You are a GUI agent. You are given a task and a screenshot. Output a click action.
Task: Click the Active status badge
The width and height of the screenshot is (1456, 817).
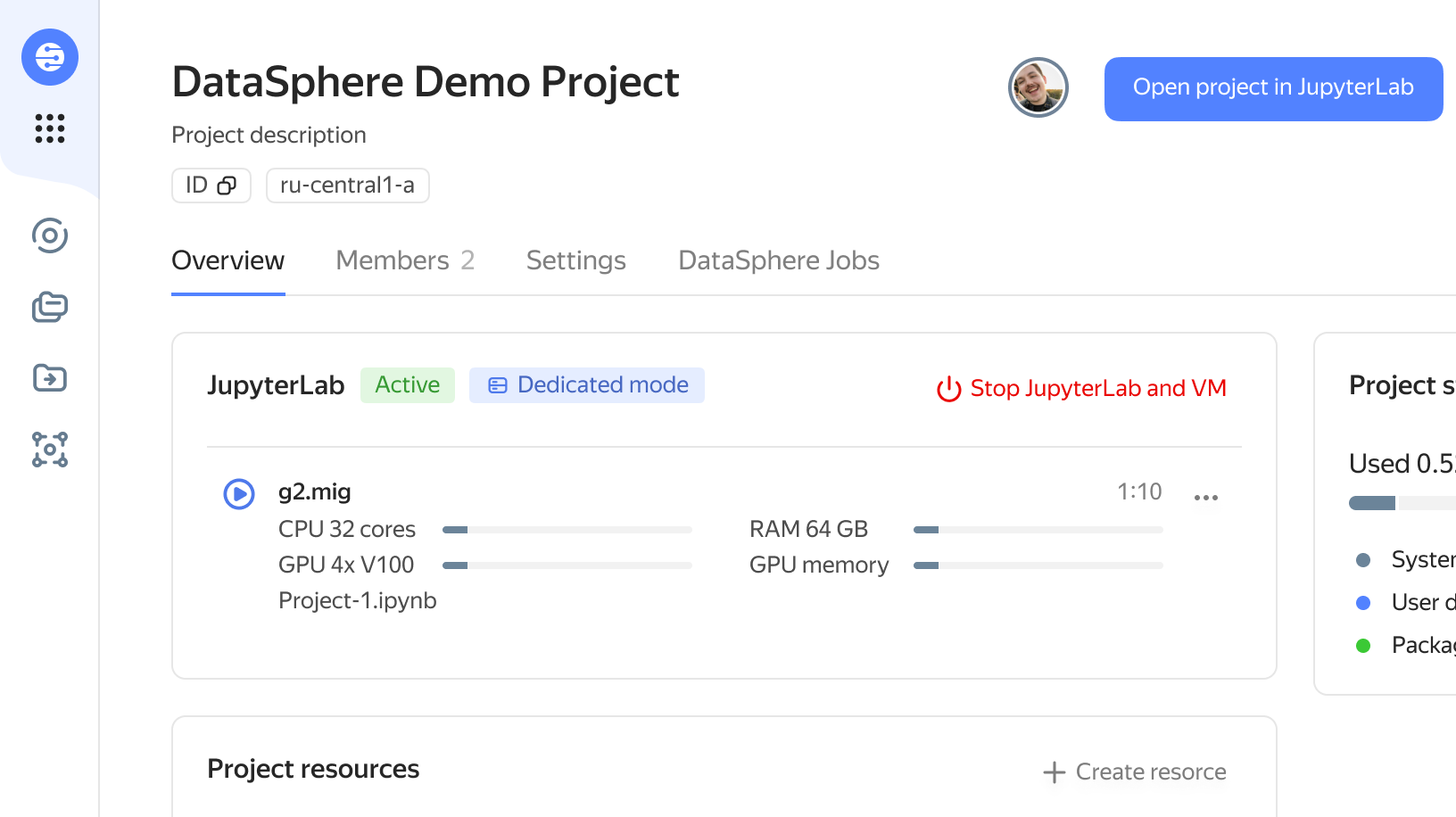tap(408, 385)
